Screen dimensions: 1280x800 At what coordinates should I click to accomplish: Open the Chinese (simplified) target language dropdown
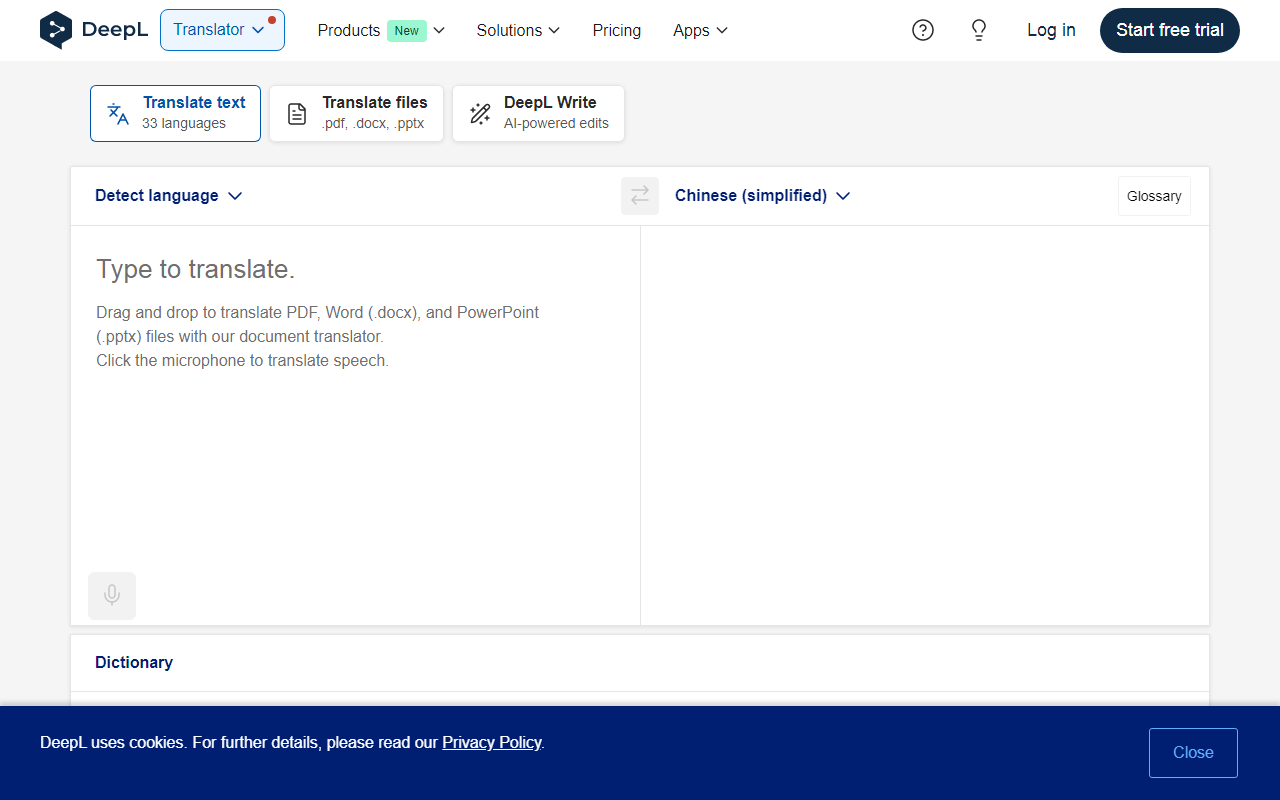(762, 196)
